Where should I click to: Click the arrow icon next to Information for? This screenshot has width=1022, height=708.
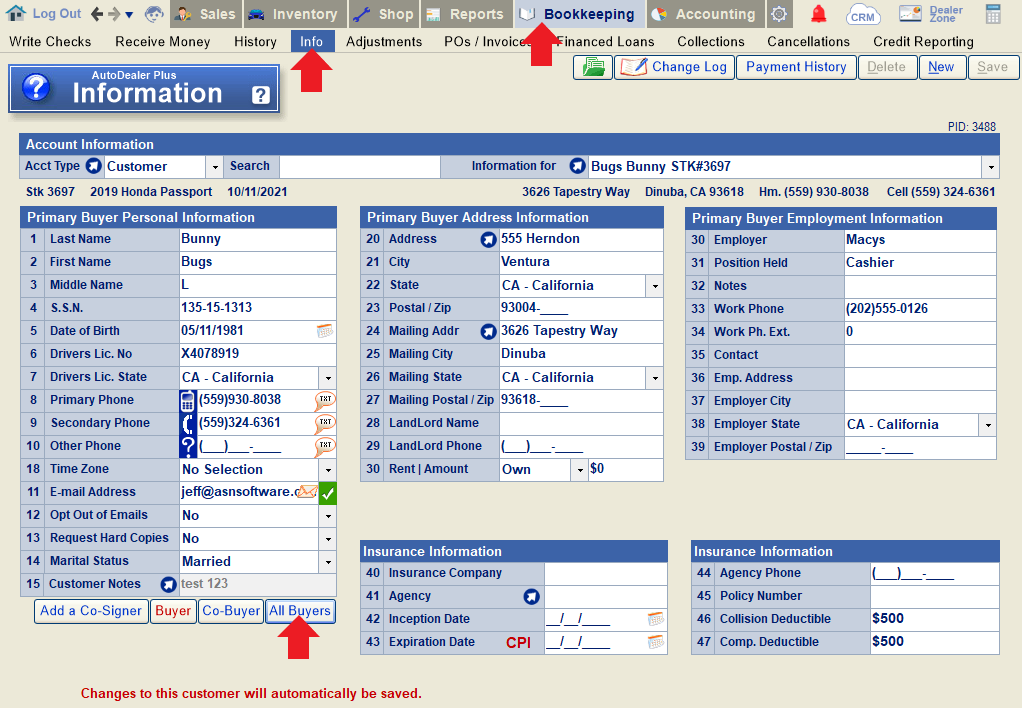click(x=577, y=166)
